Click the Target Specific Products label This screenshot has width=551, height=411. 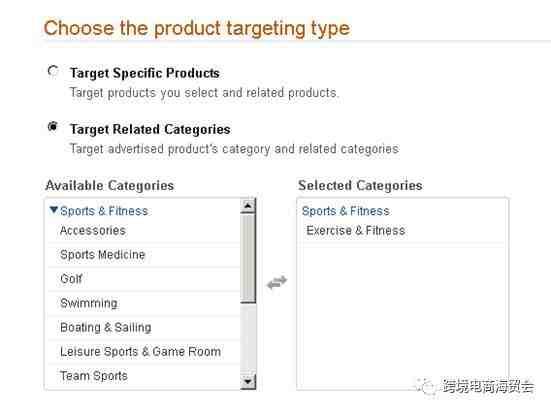pos(145,73)
